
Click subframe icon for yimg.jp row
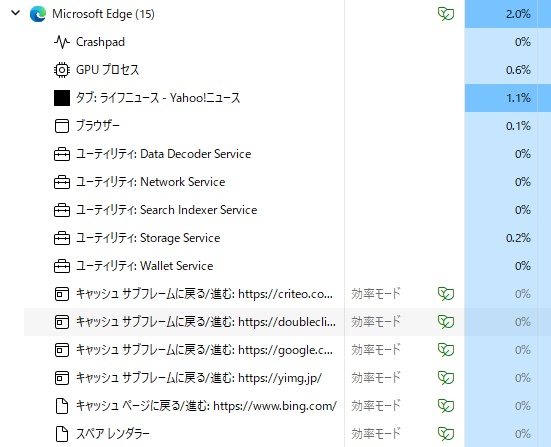(61, 378)
